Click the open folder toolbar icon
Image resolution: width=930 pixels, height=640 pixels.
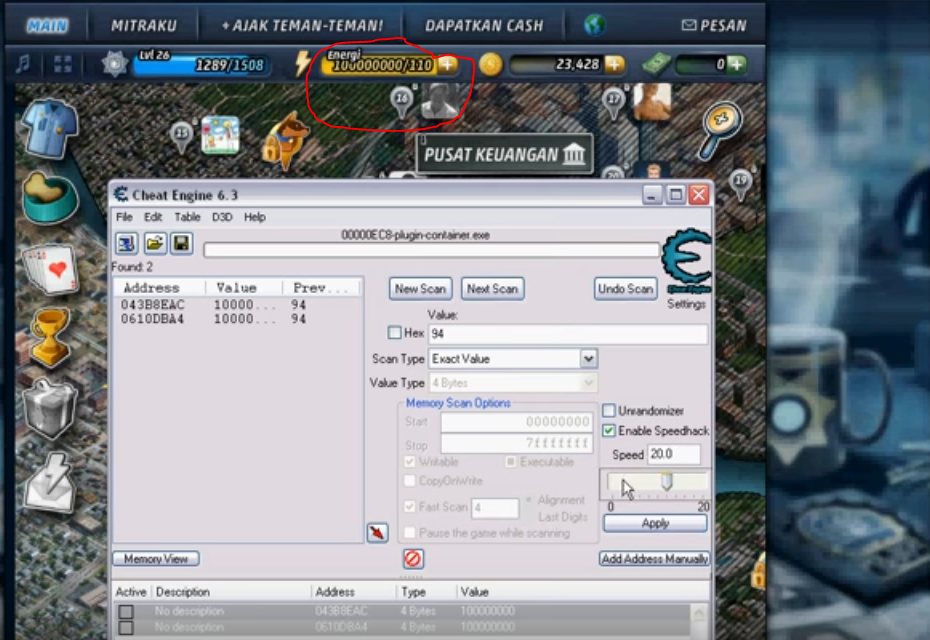(x=154, y=243)
